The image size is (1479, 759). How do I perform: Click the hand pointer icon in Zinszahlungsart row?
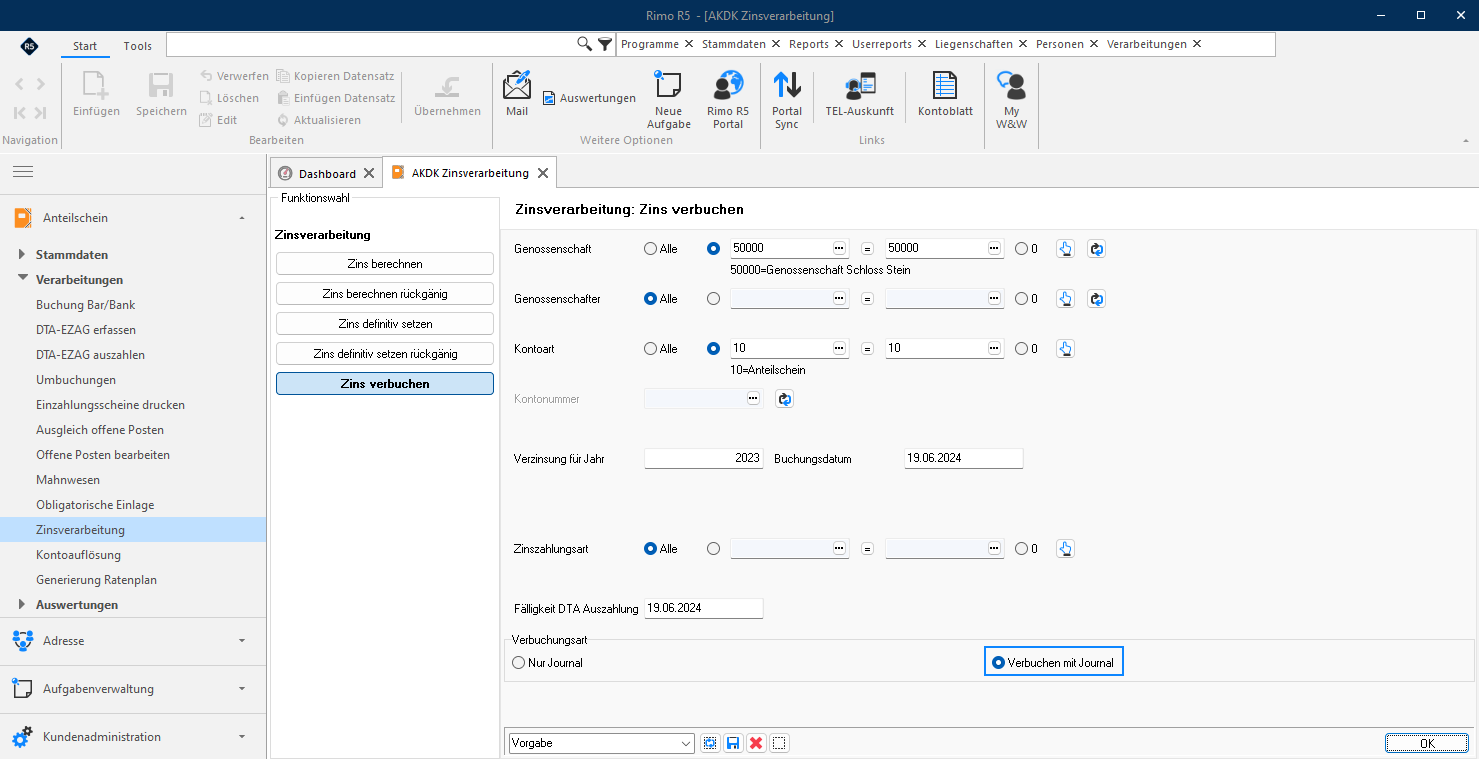(1065, 549)
